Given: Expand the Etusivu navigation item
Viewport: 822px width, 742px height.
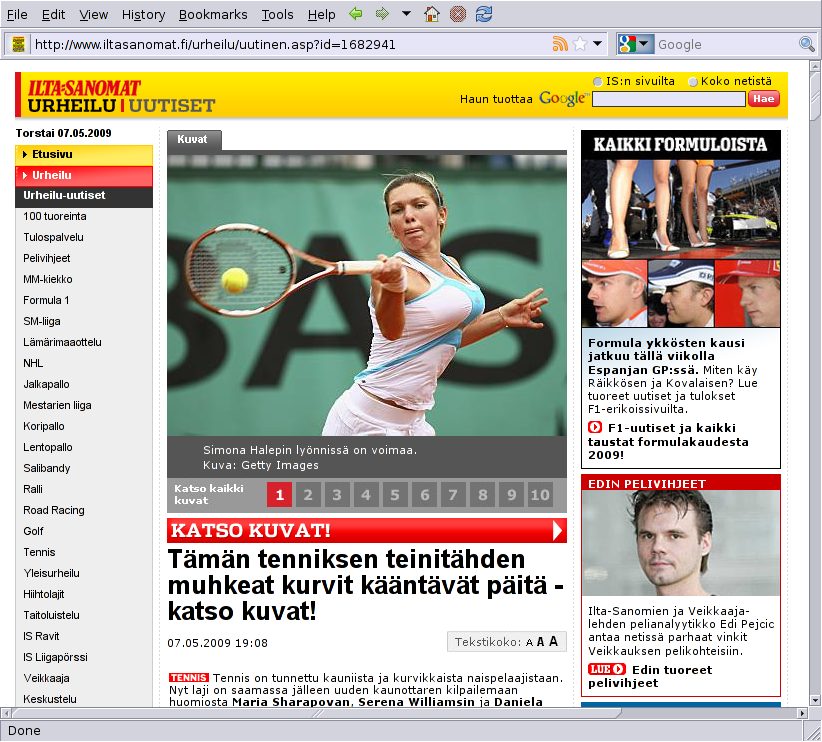Looking at the screenshot, I should click(84, 155).
